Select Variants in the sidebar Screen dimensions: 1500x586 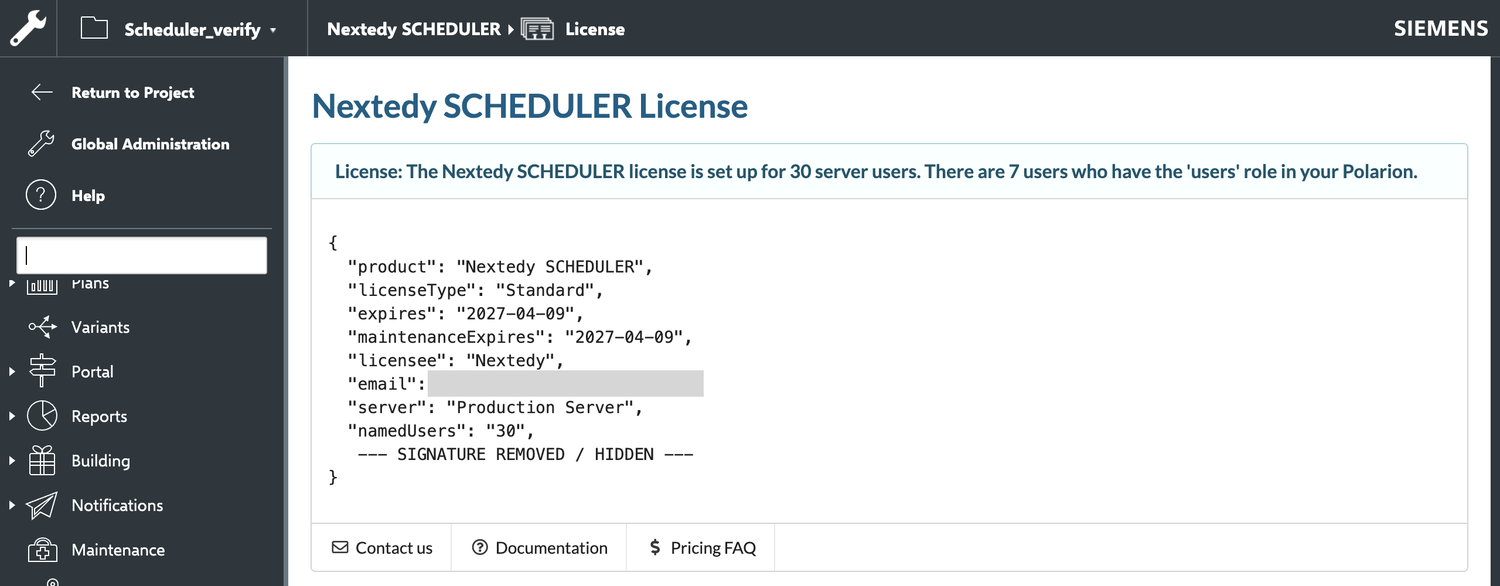100,327
